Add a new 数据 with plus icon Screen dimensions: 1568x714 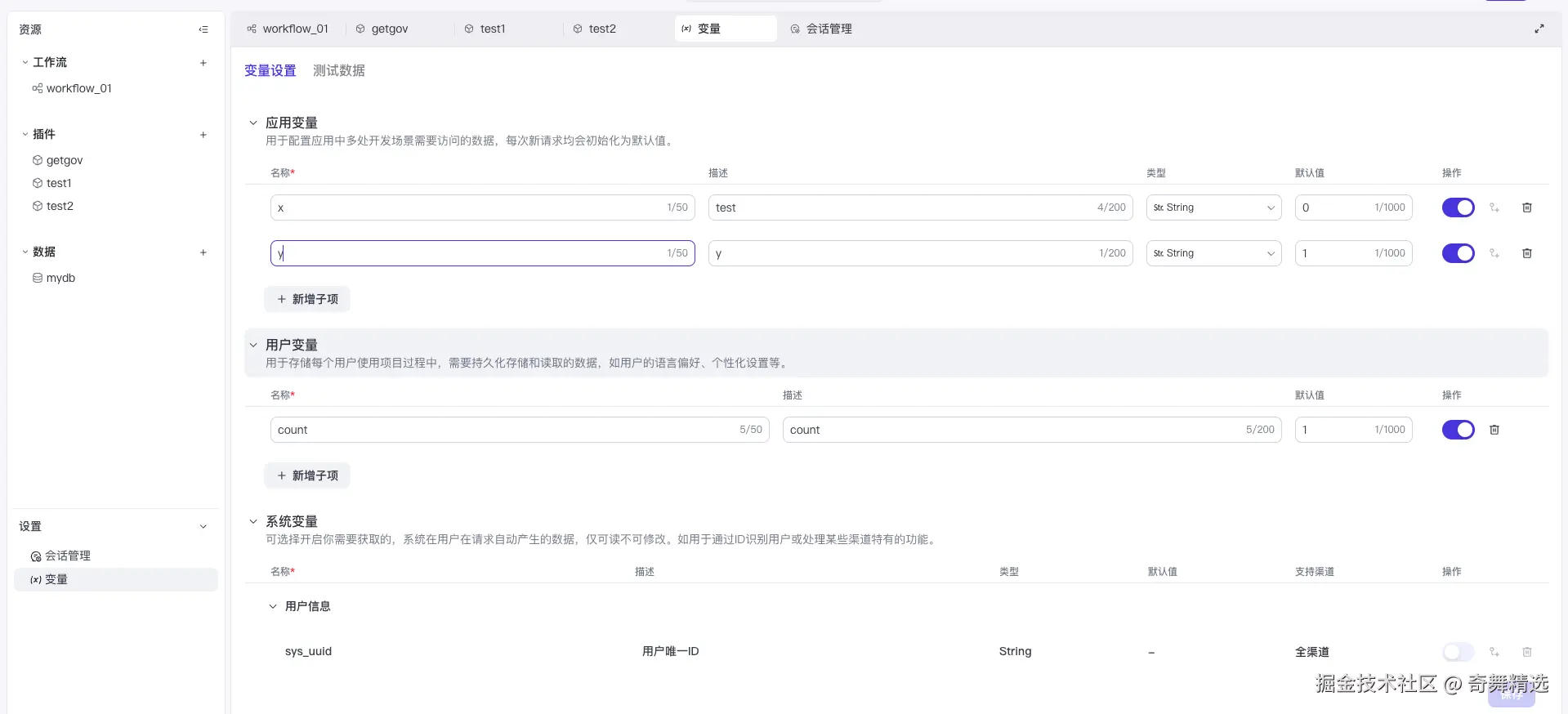coord(203,252)
